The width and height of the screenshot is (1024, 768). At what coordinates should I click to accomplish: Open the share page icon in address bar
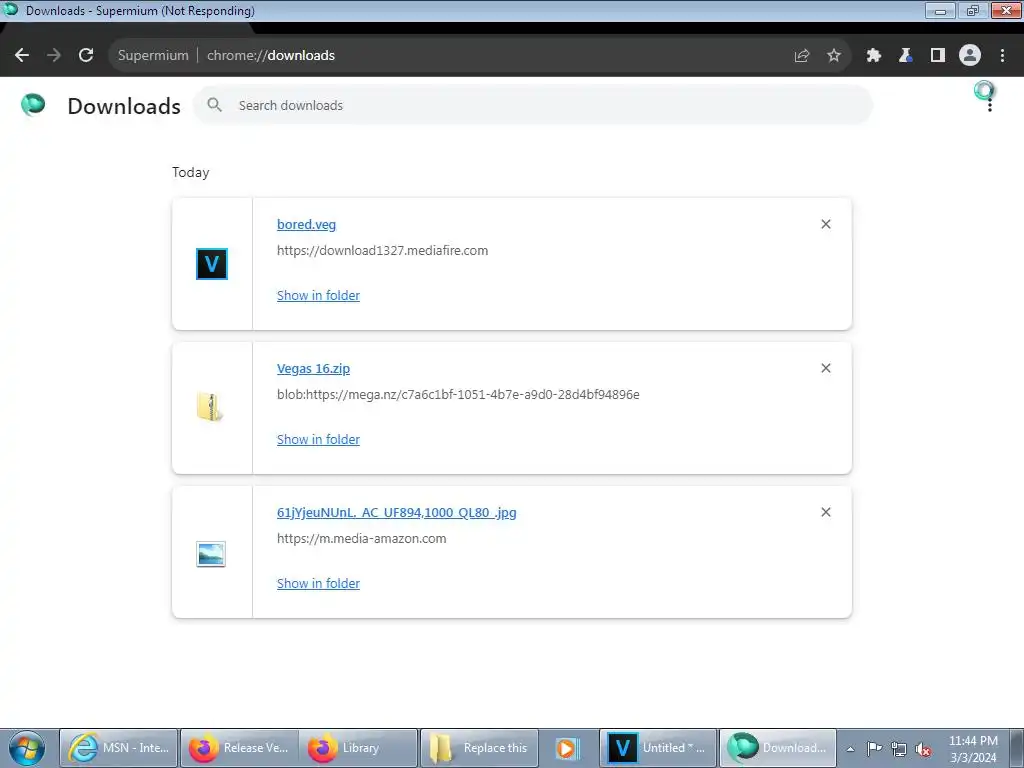[x=802, y=56]
